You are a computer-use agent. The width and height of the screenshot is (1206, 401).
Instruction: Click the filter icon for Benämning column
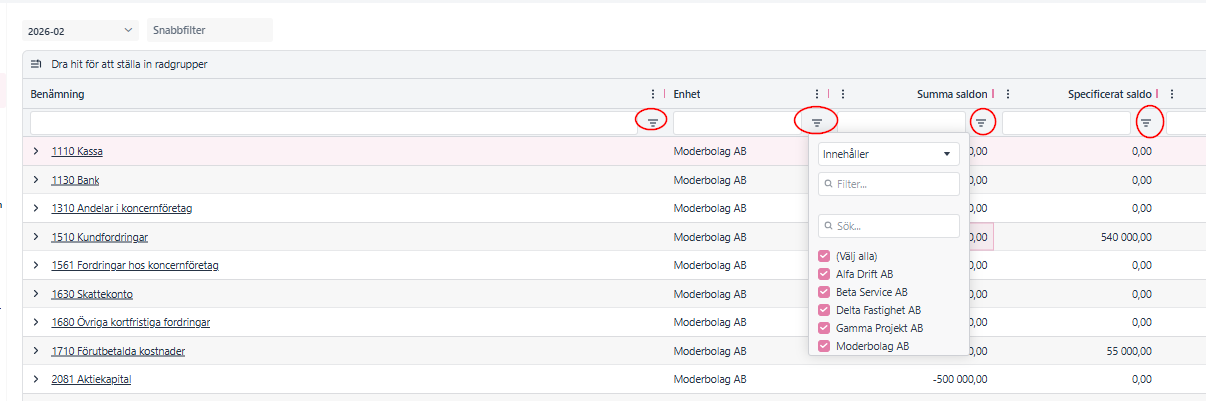652,122
